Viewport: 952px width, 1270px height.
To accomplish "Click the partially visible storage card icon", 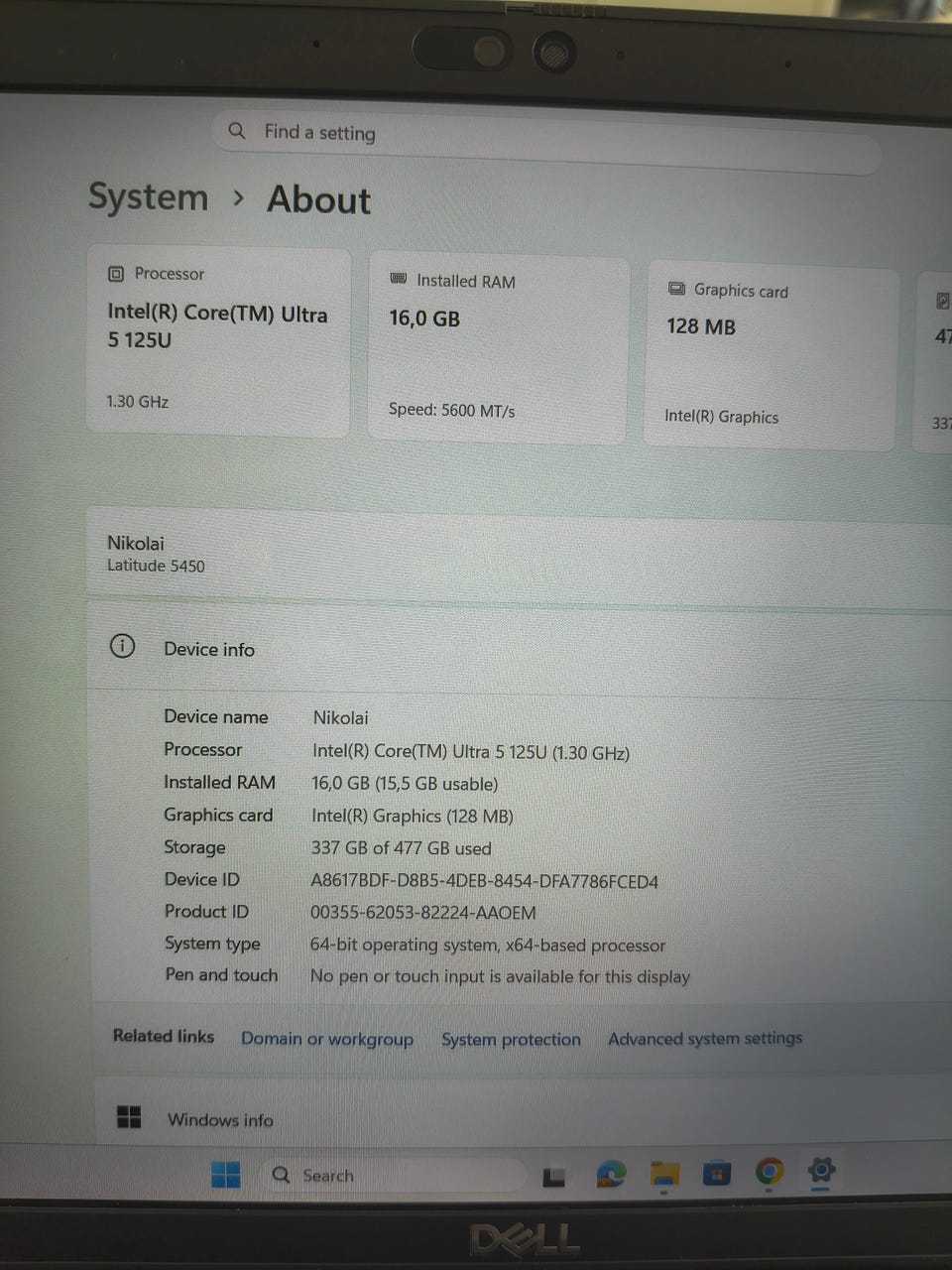I will (x=942, y=301).
